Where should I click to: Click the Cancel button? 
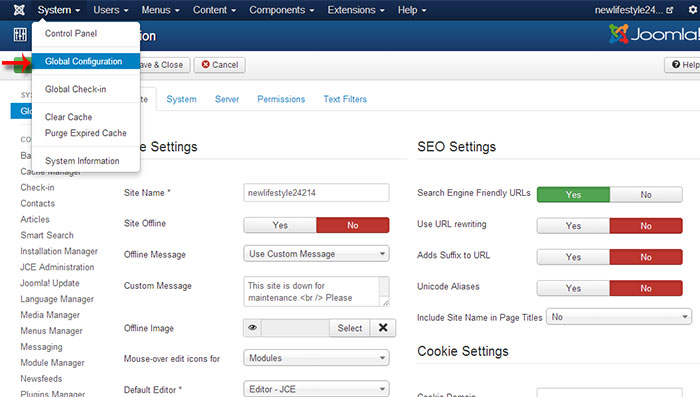tap(220, 65)
